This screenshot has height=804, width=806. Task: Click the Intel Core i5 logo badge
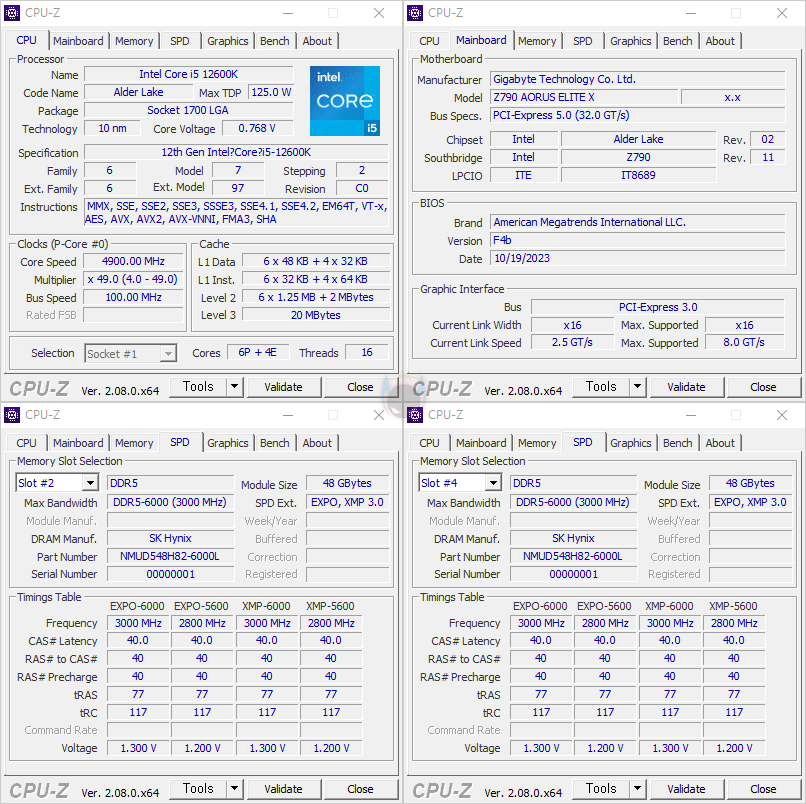345,101
